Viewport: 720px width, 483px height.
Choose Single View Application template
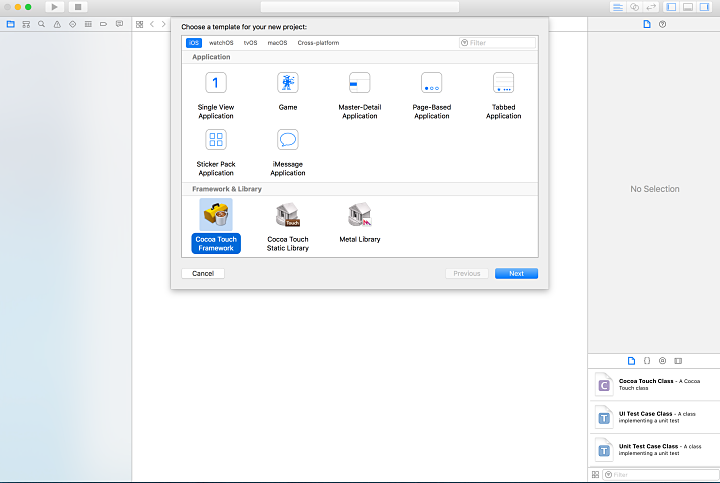(216, 95)
